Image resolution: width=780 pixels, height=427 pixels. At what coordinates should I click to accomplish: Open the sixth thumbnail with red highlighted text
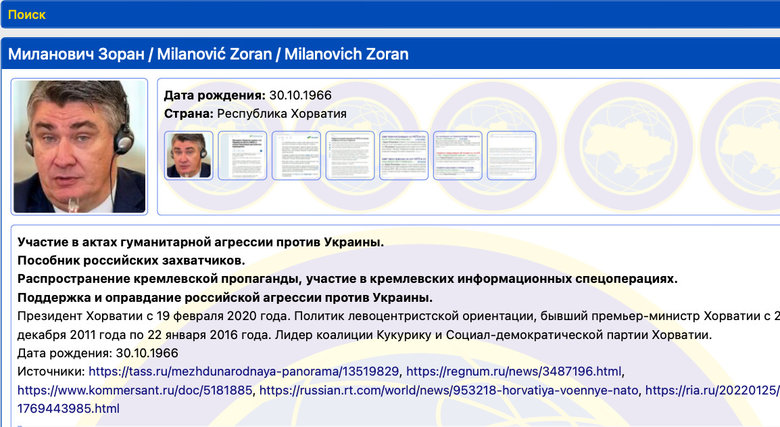coord(457,155)
